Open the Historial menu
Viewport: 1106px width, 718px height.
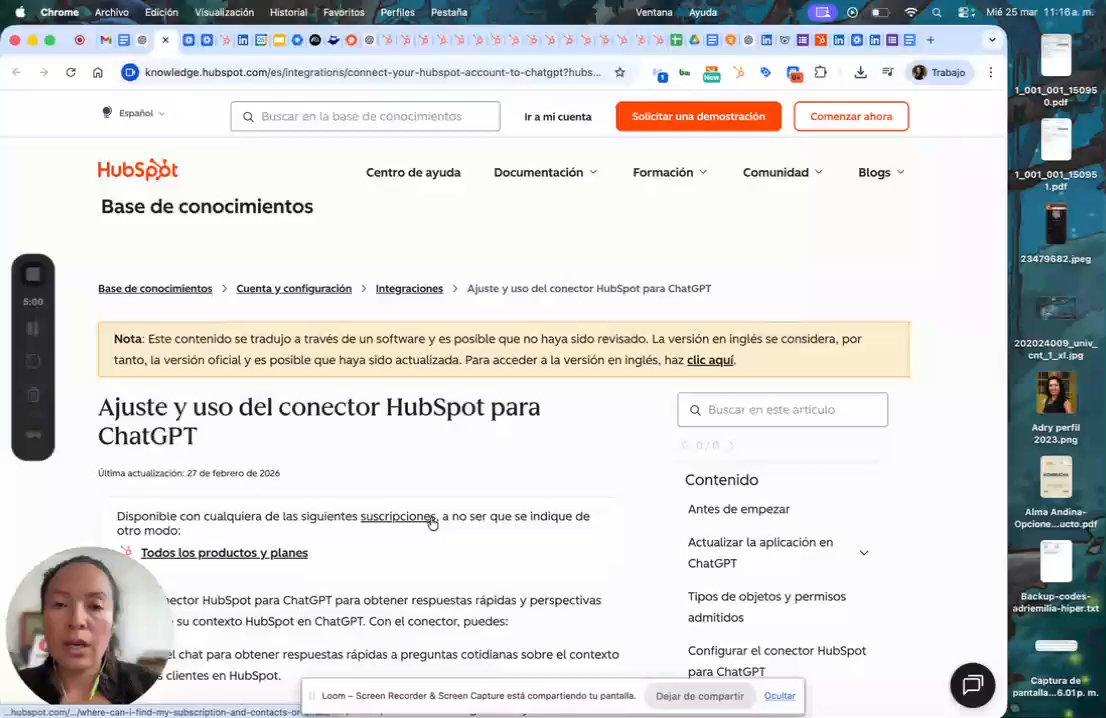point(288,12)
